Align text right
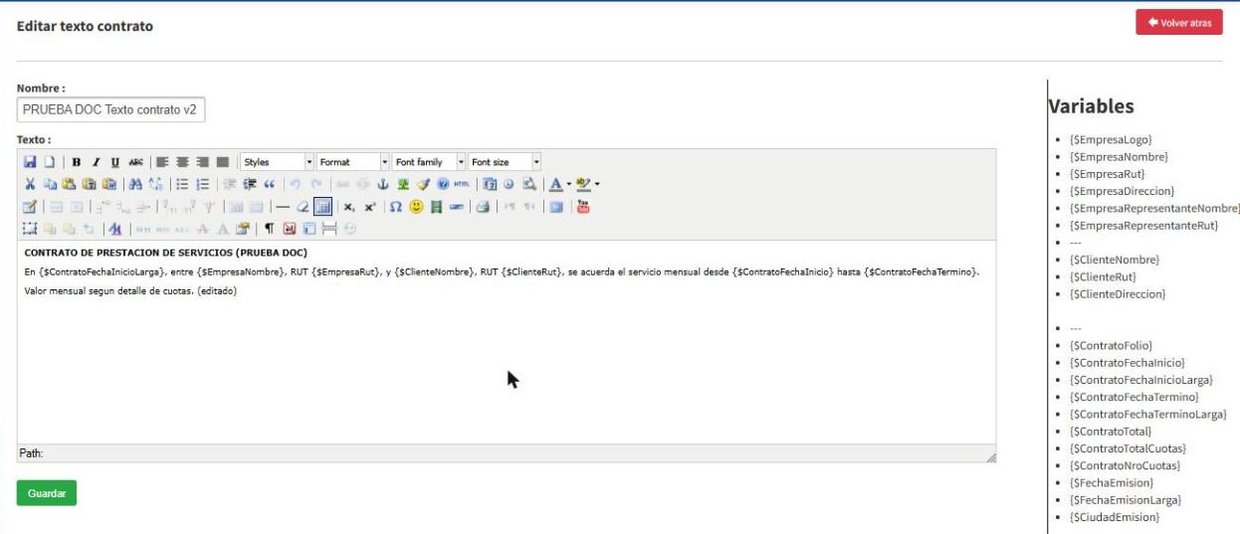The image size is (1240, 534). point(202,162)
